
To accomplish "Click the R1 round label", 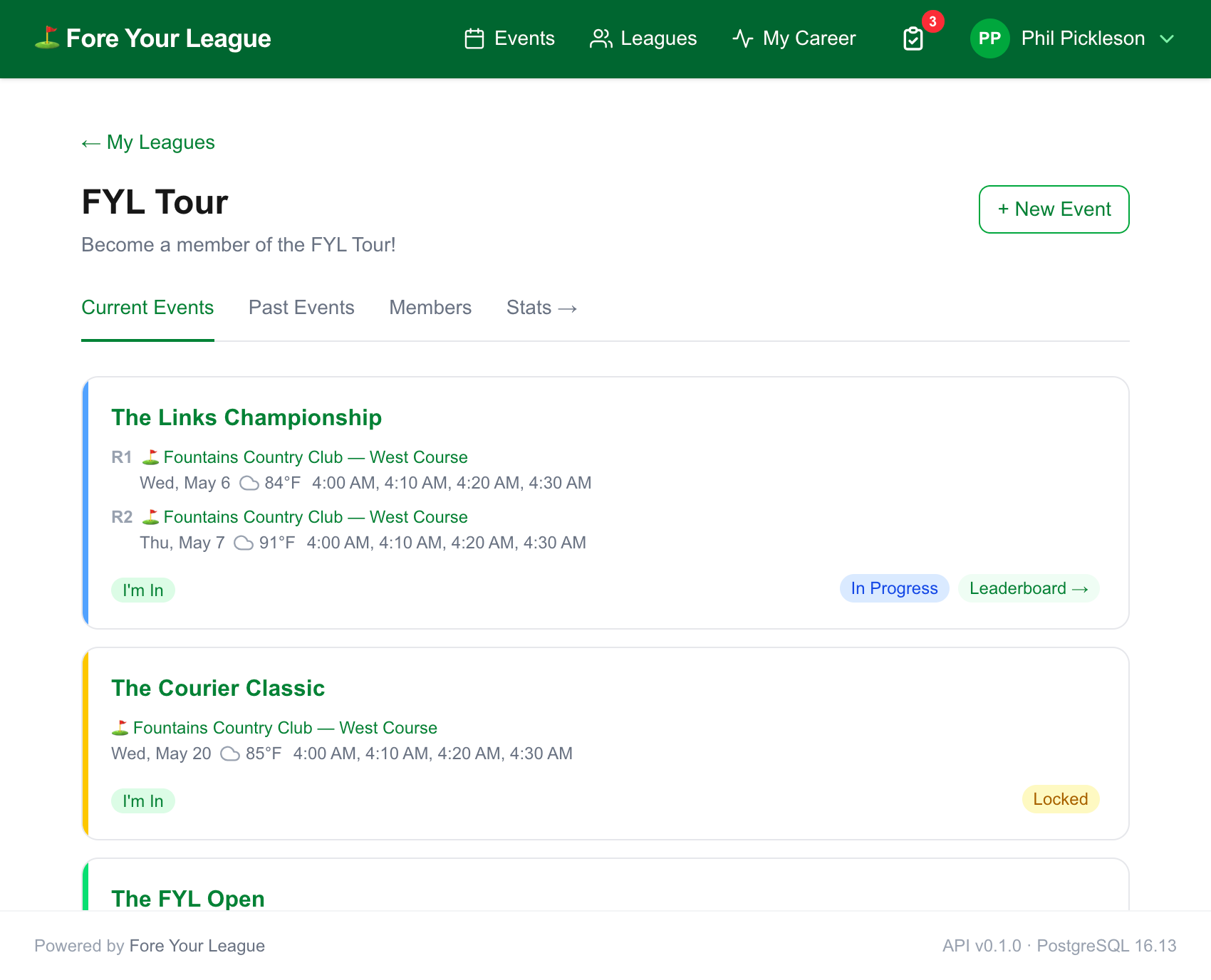I will point(122,457).
